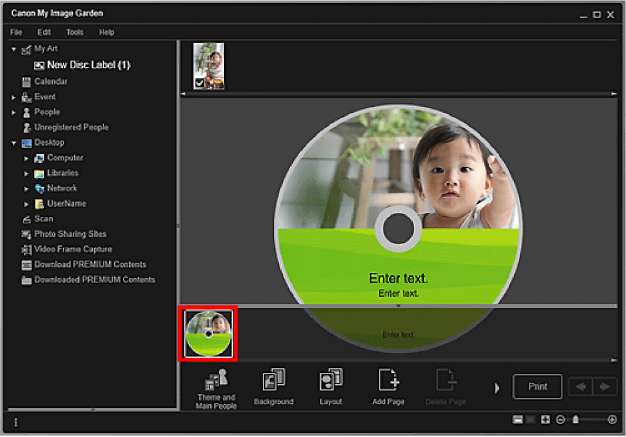The image size is (626, 437).
Task: Click the zoom in plus icon
Action: point(612,420)
